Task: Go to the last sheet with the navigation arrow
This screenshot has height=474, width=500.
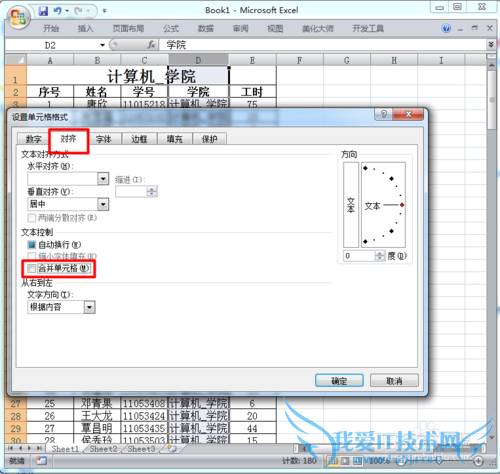Action: [39, 448]
